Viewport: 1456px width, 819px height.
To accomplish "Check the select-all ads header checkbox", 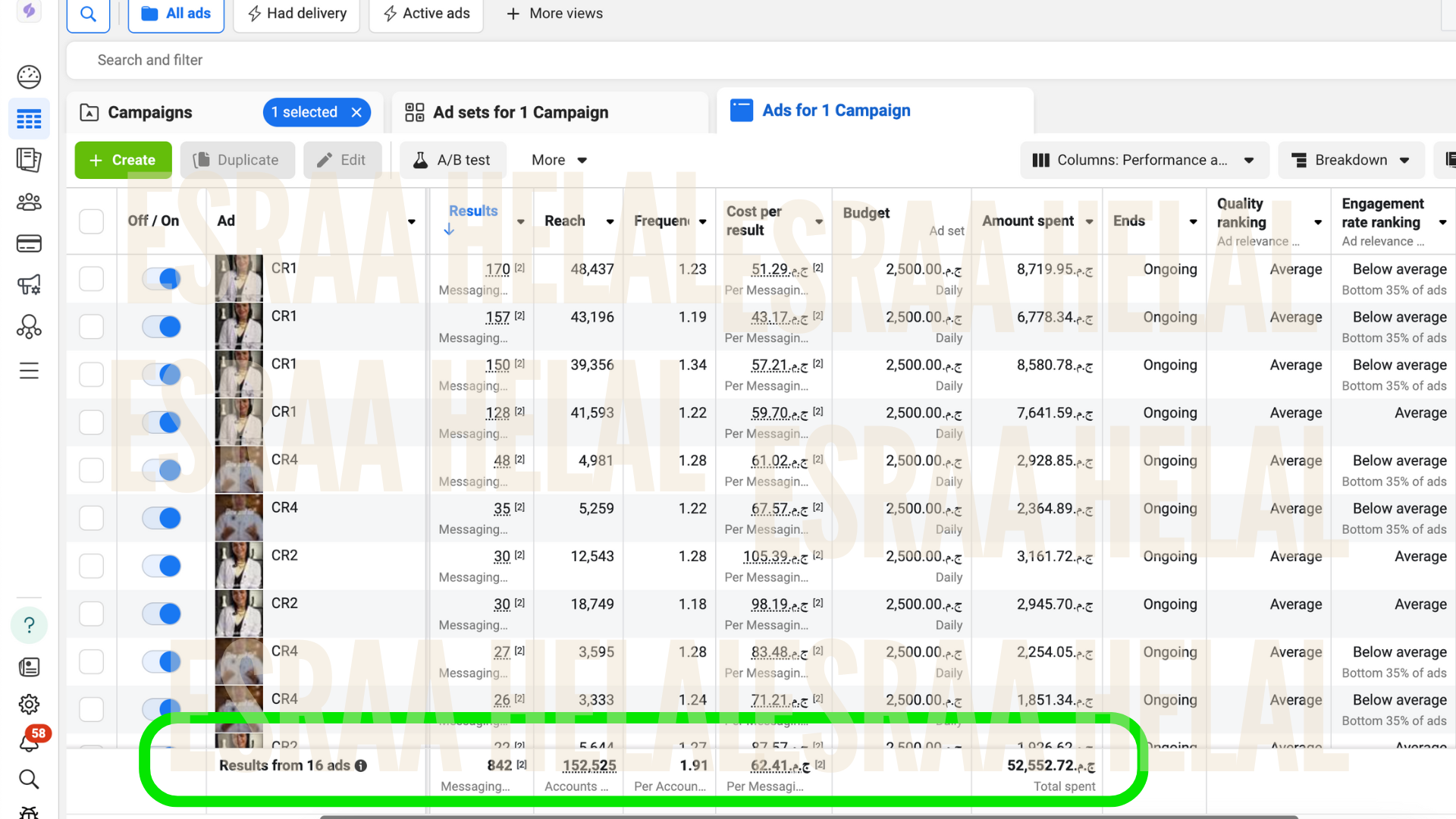I will pyautogui.click(x=91, y=221).
